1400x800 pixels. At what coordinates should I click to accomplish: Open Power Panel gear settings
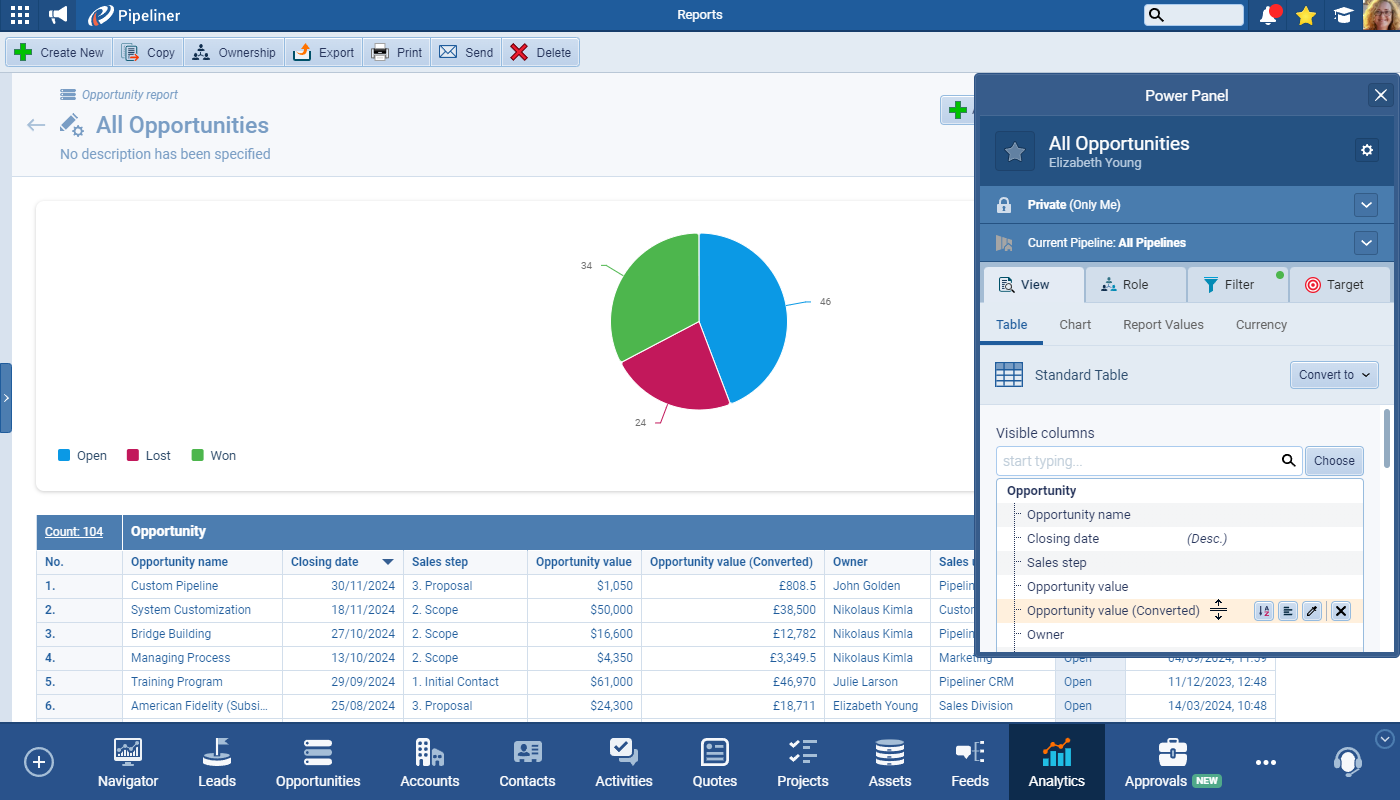1367,150
